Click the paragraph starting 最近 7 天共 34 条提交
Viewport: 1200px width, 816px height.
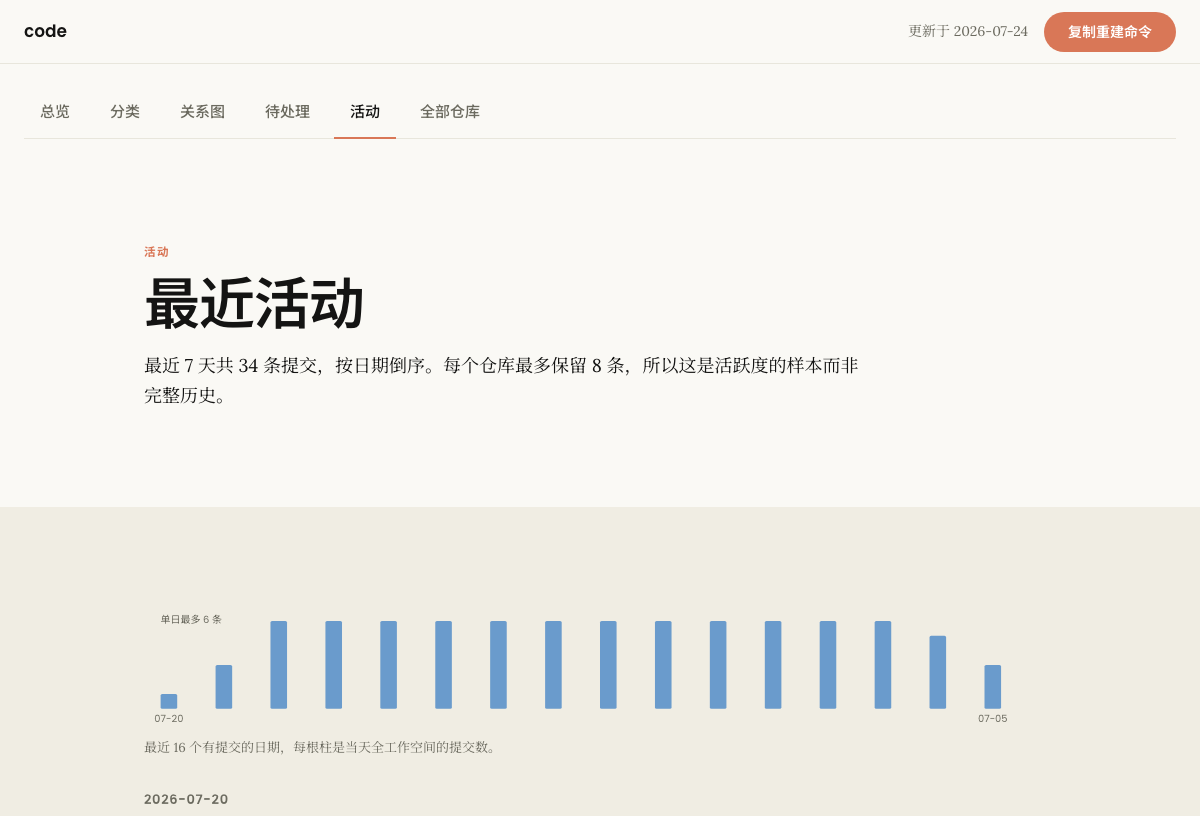pos(501,380)
